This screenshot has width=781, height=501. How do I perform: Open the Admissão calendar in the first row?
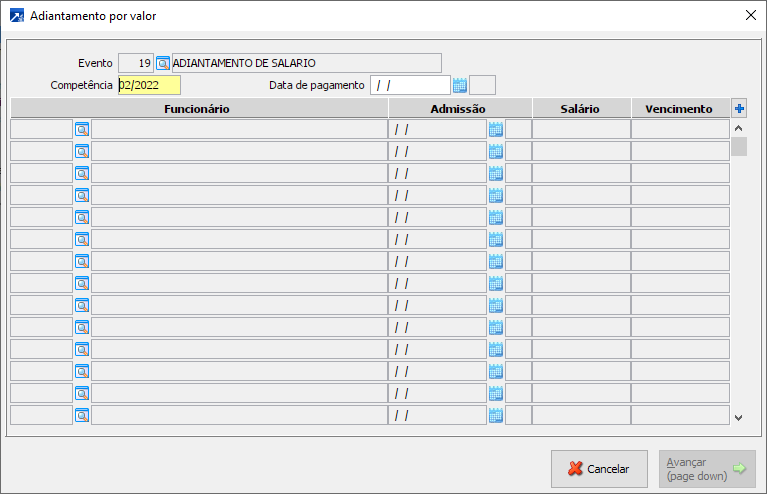point(496,129)
